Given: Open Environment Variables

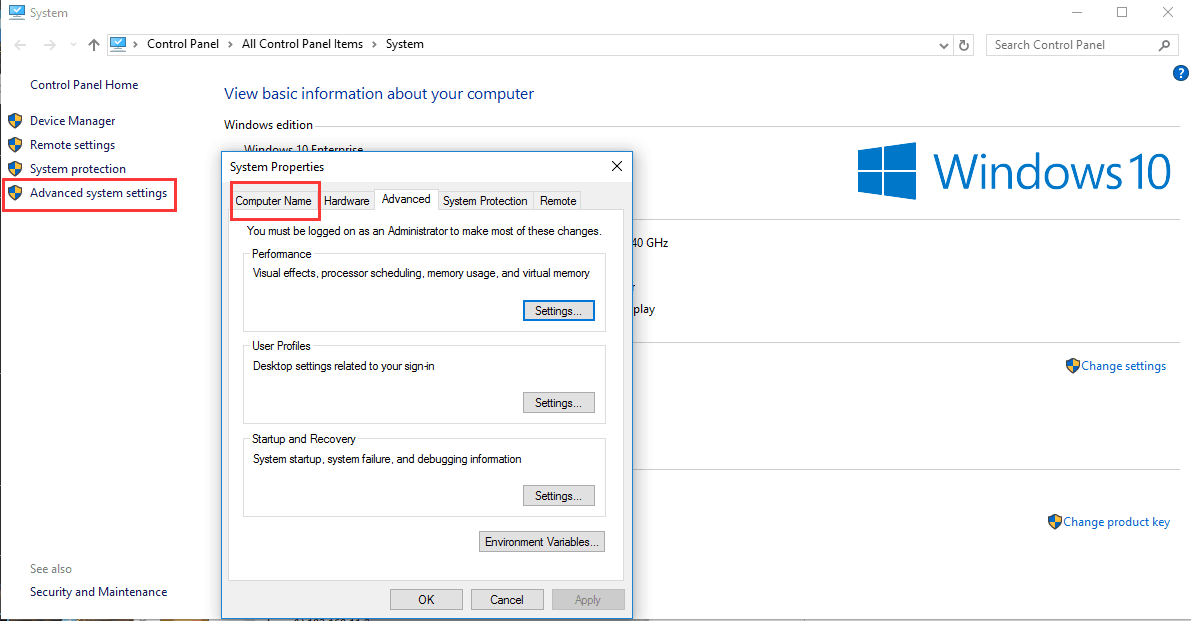Looking at the screenshot, I should pyautogui.click(x=542, y=541).
